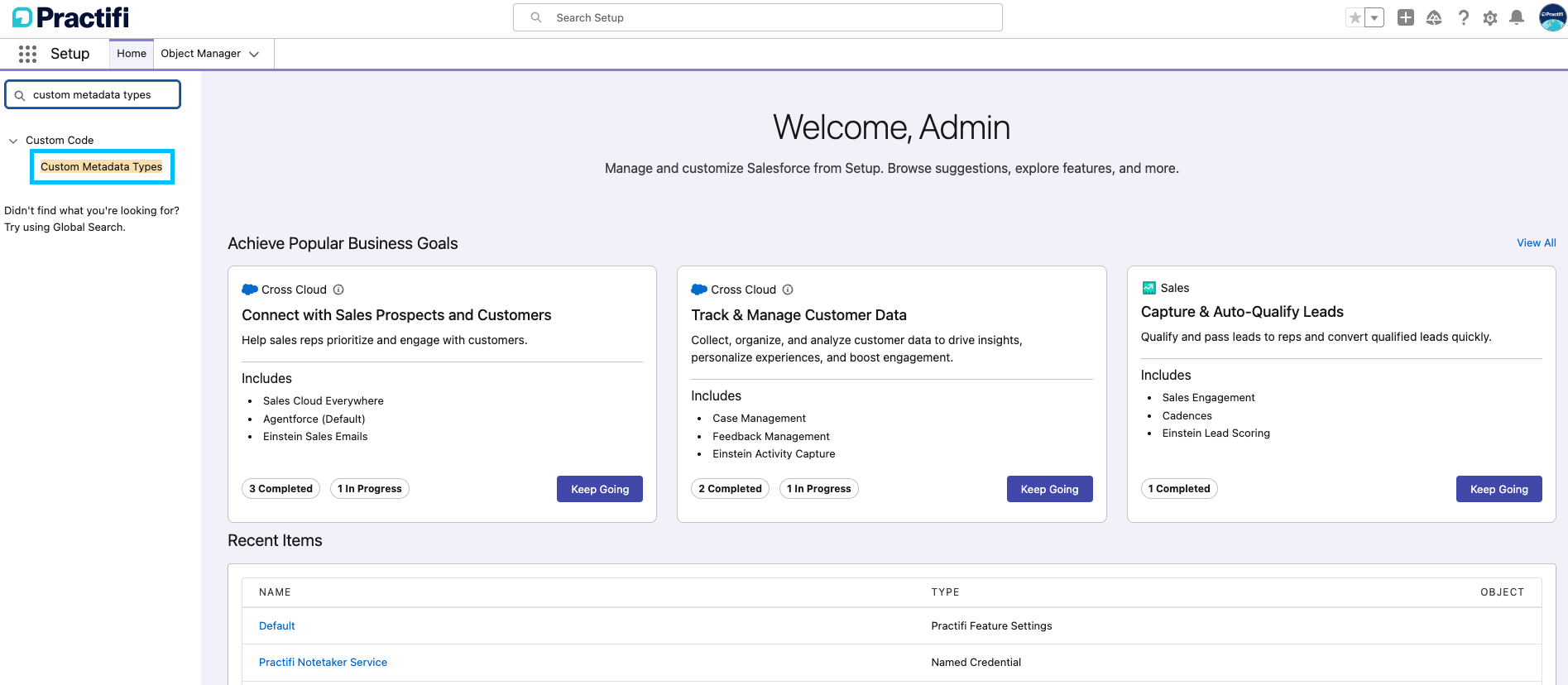Screen dimensions: 1568x685
Task: Click the Einstein Sales Emails list item
Action: pyautogui.click(x=315, y=437)
